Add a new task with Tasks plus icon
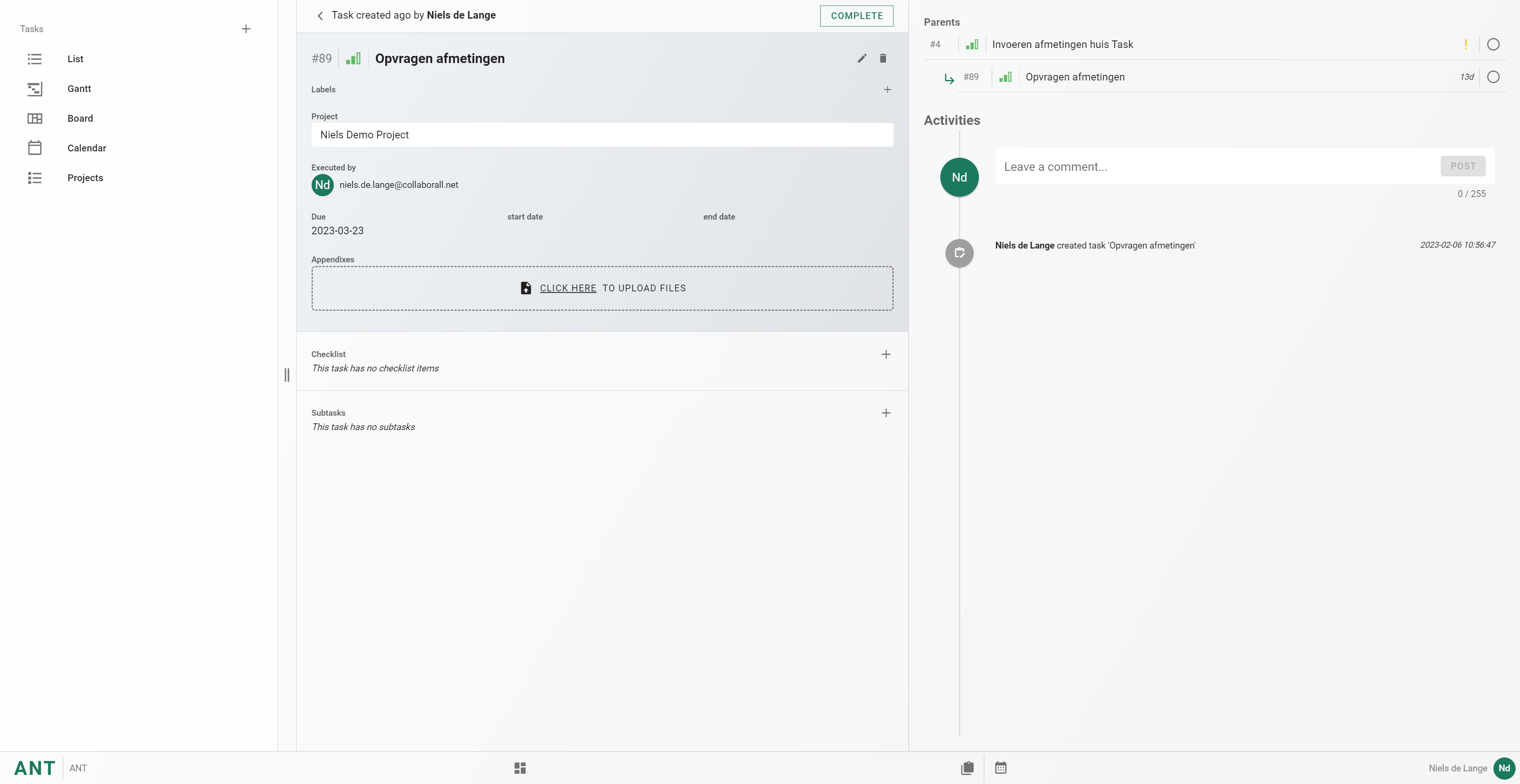 click(x=246, y=29)
